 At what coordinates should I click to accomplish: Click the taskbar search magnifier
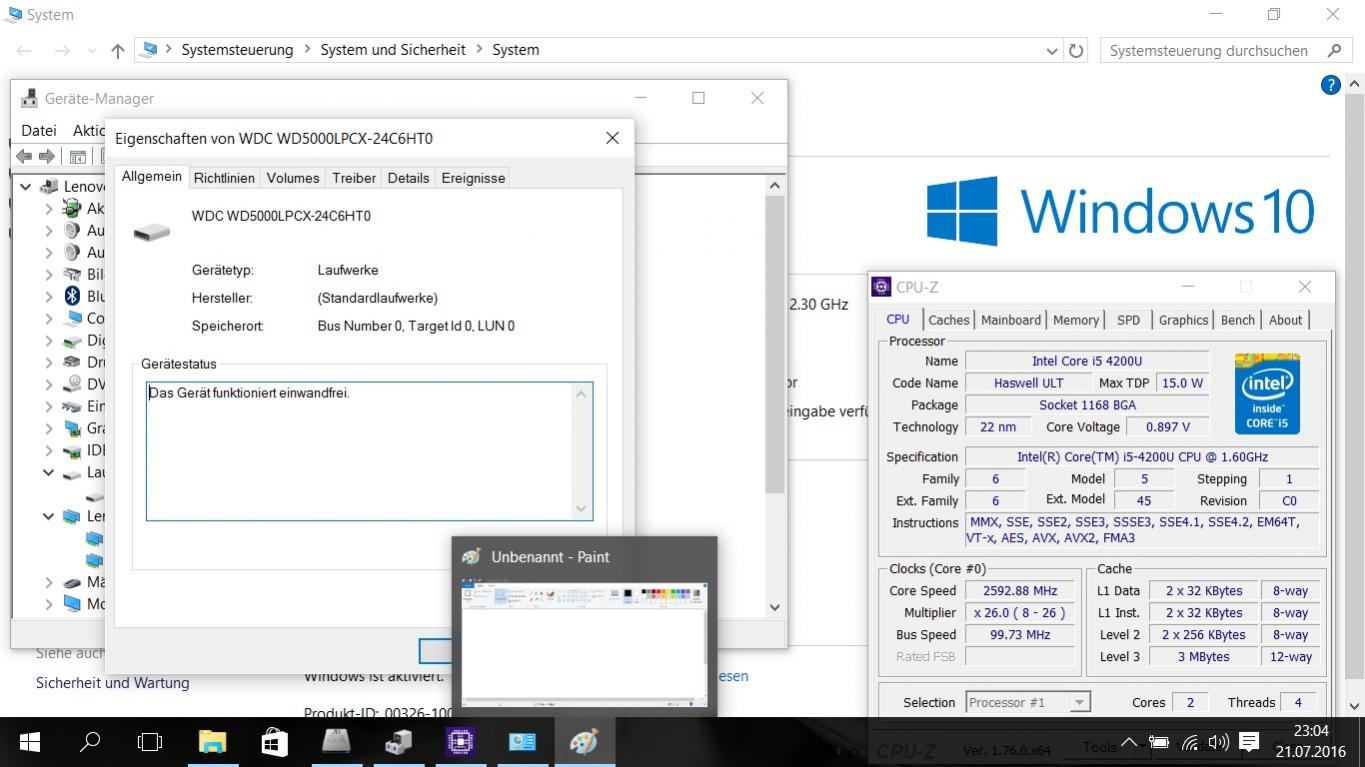90,741
